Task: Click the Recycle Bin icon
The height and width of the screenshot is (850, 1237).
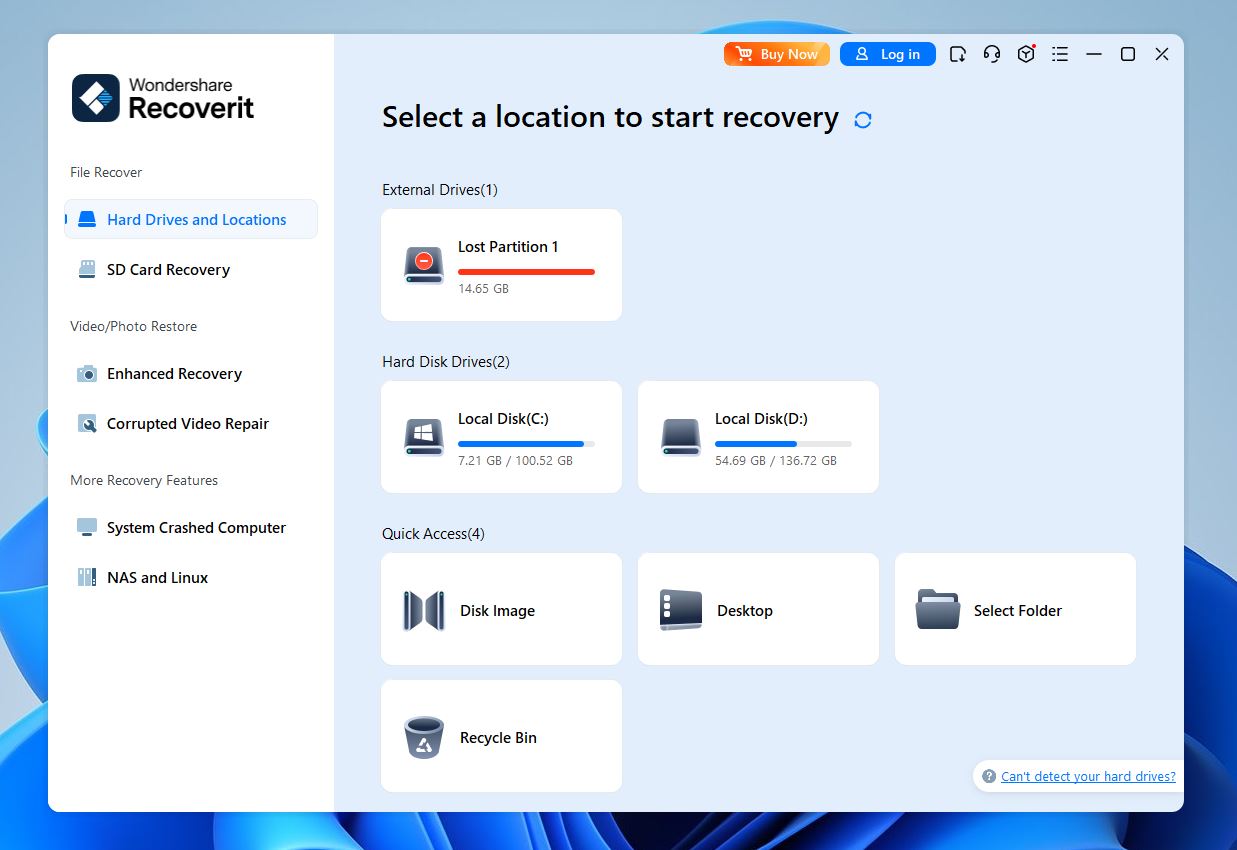Action: pos(424,738)
